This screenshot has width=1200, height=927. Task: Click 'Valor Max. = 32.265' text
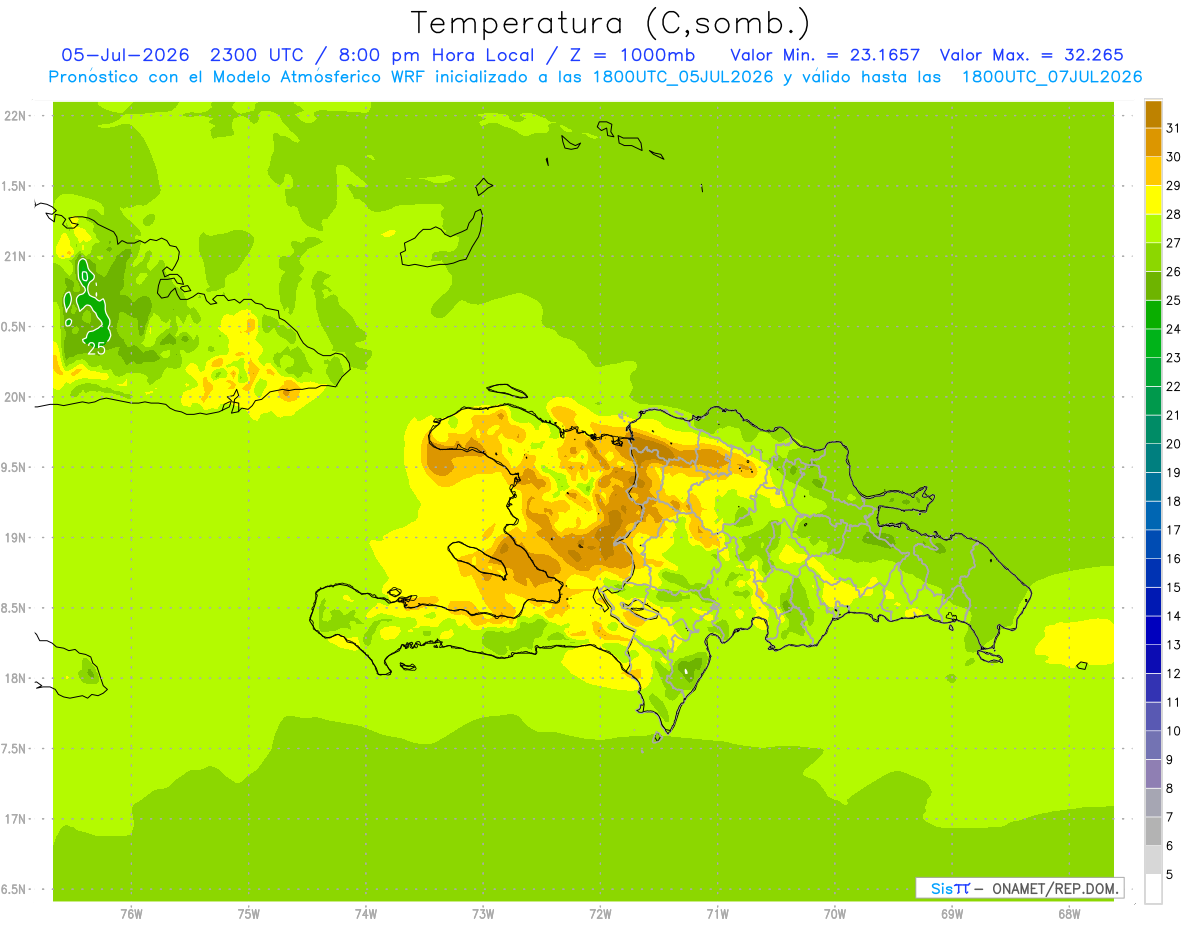1032,55
